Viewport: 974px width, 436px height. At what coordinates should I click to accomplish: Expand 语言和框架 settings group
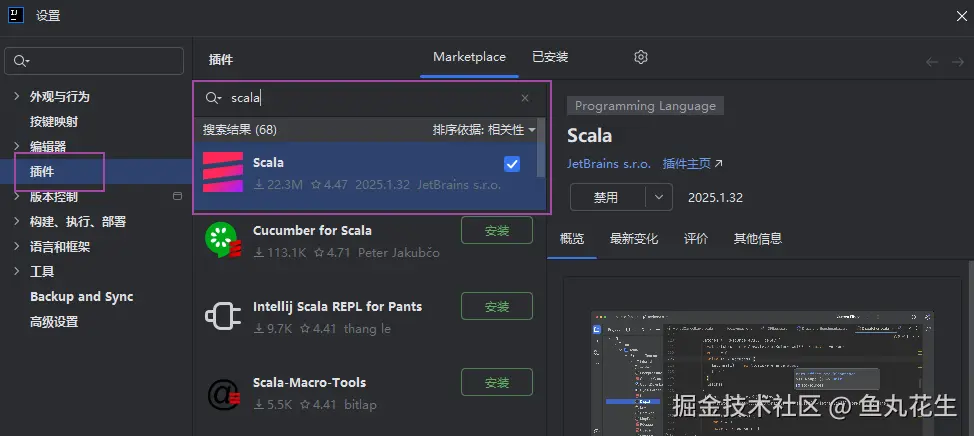[17, 247]
